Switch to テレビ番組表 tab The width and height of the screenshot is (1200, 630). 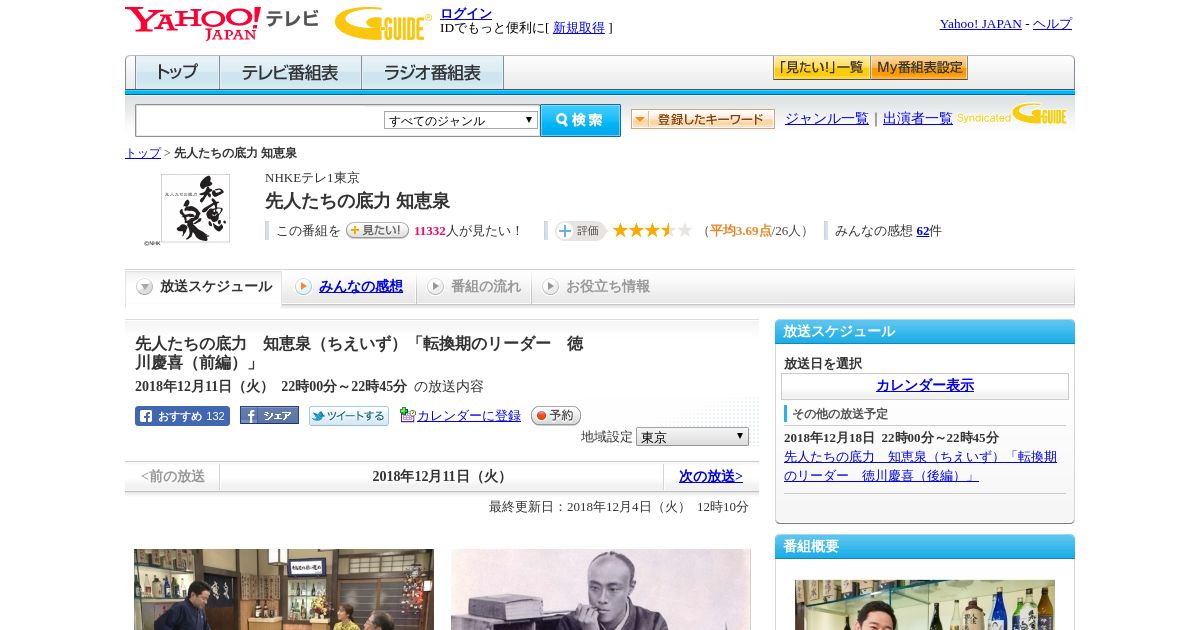click(290, 73)
